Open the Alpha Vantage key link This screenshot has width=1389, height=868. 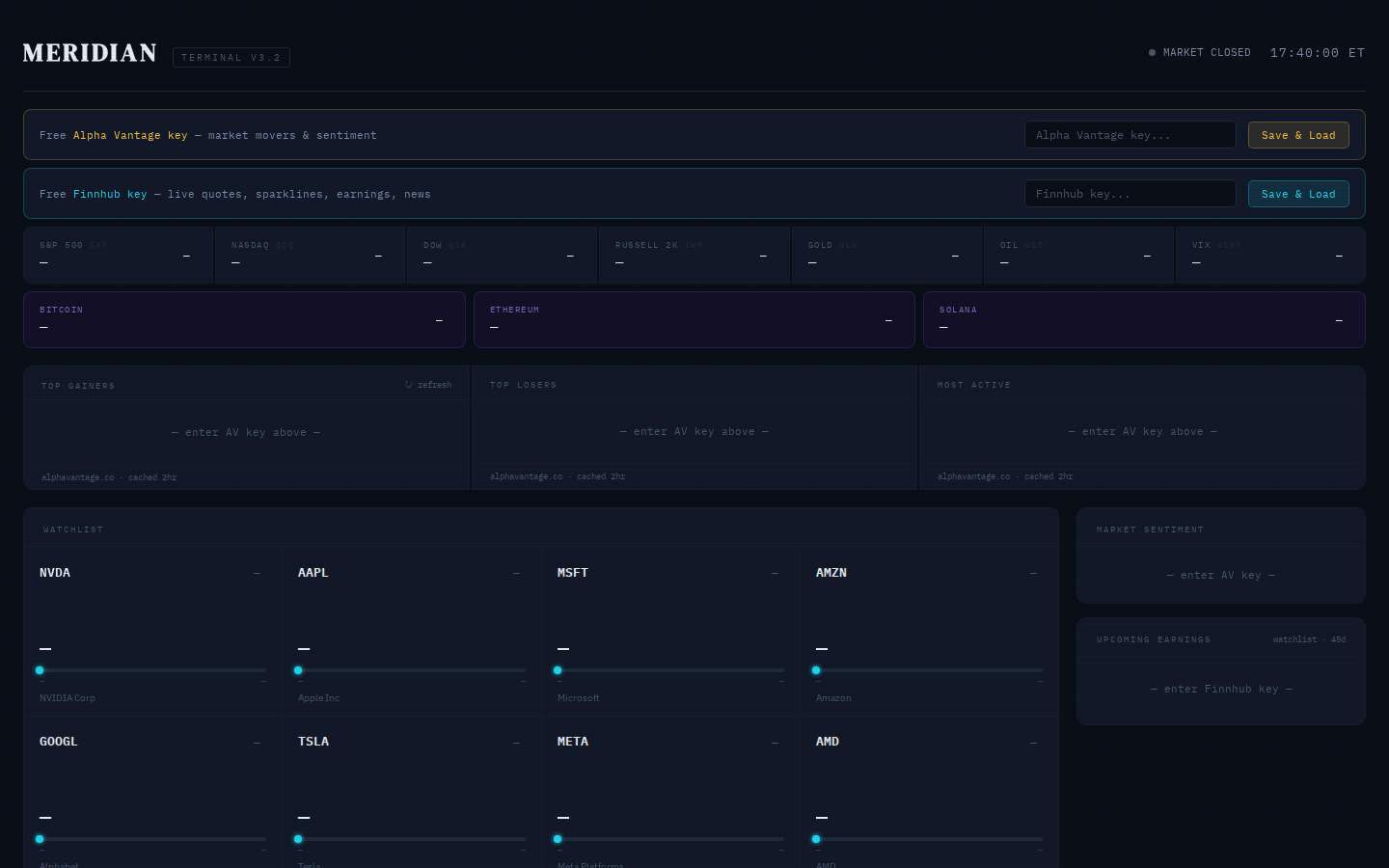pyautogui.click(x=130, y=136)
